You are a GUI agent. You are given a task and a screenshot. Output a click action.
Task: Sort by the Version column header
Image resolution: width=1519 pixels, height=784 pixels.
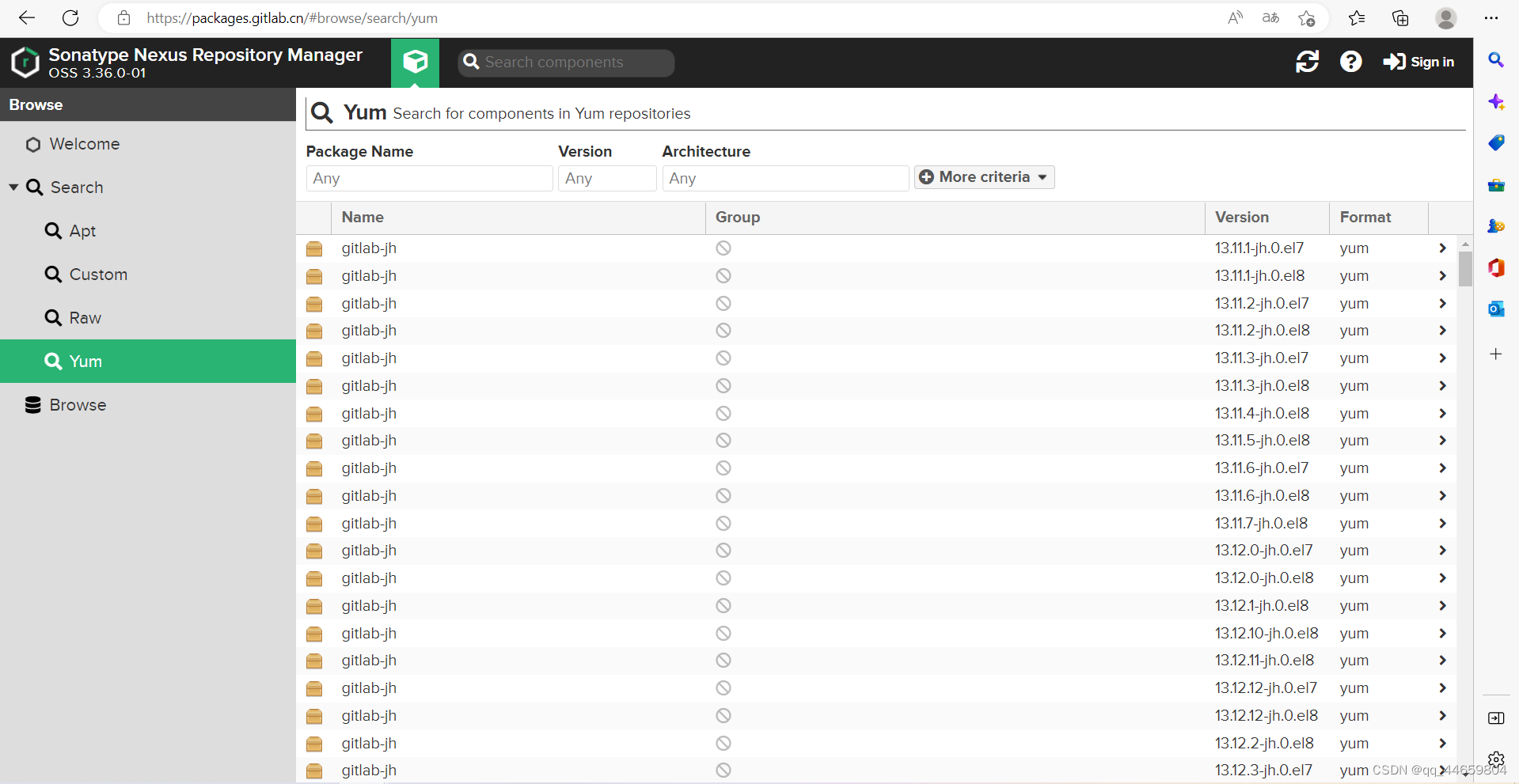1267,218
